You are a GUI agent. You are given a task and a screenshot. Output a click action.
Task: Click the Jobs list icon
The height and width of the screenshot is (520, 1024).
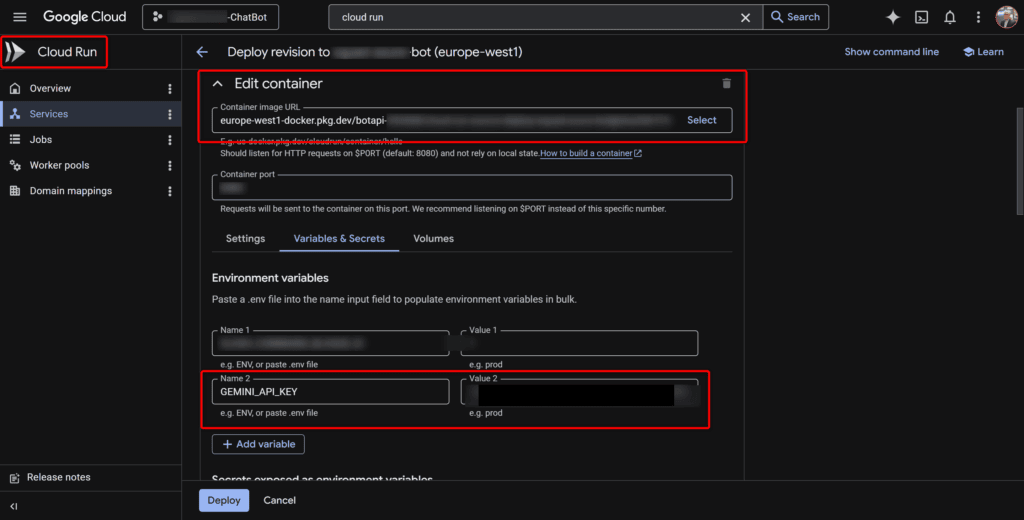[15, 139]
